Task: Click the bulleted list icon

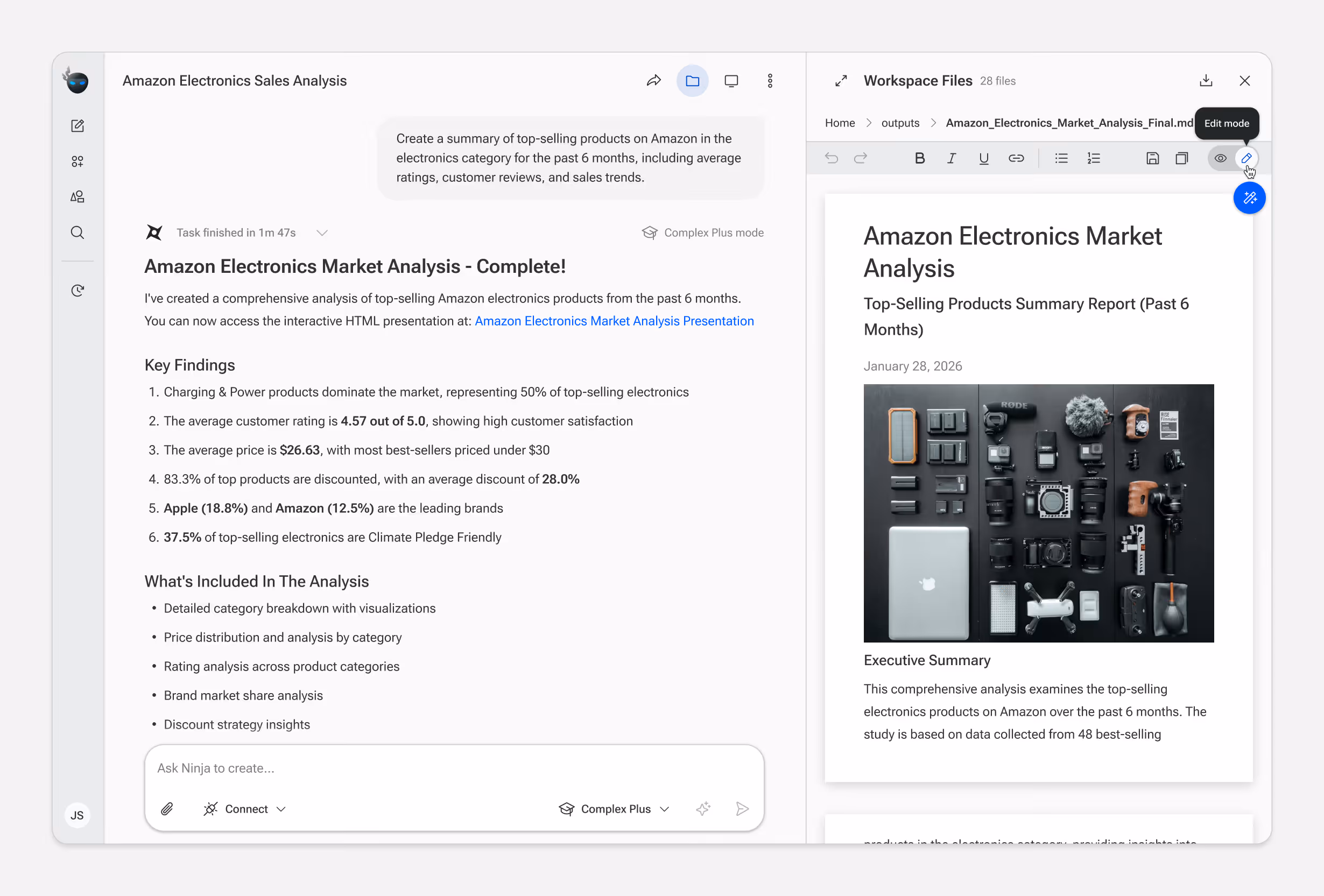Action: (1061, 158)
